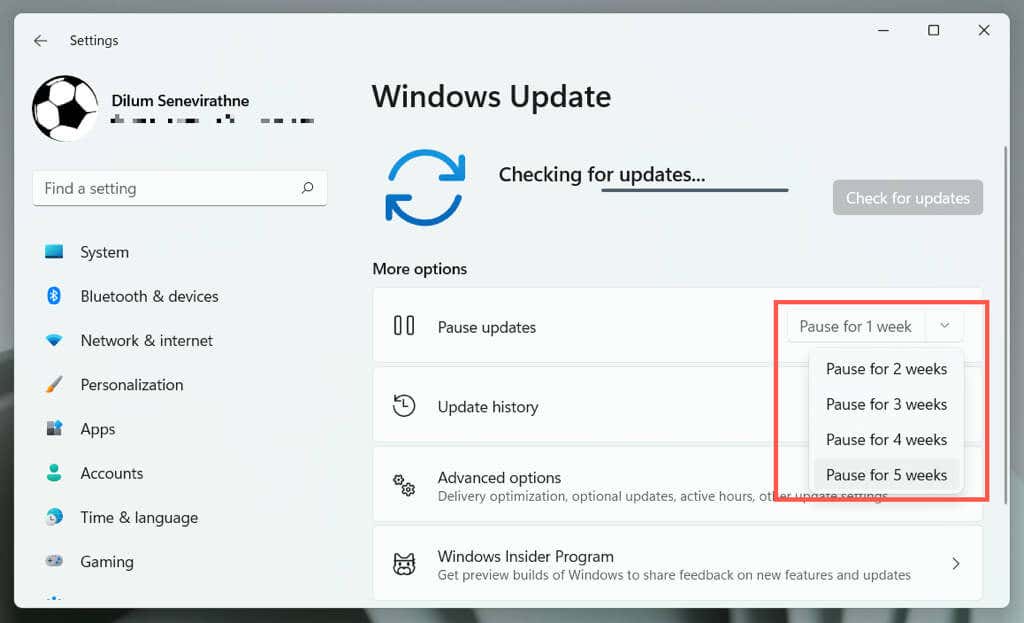Select the Gaming Xbox icon
Viewport: 1024px width, 623px height.
(x=58, y=562)
